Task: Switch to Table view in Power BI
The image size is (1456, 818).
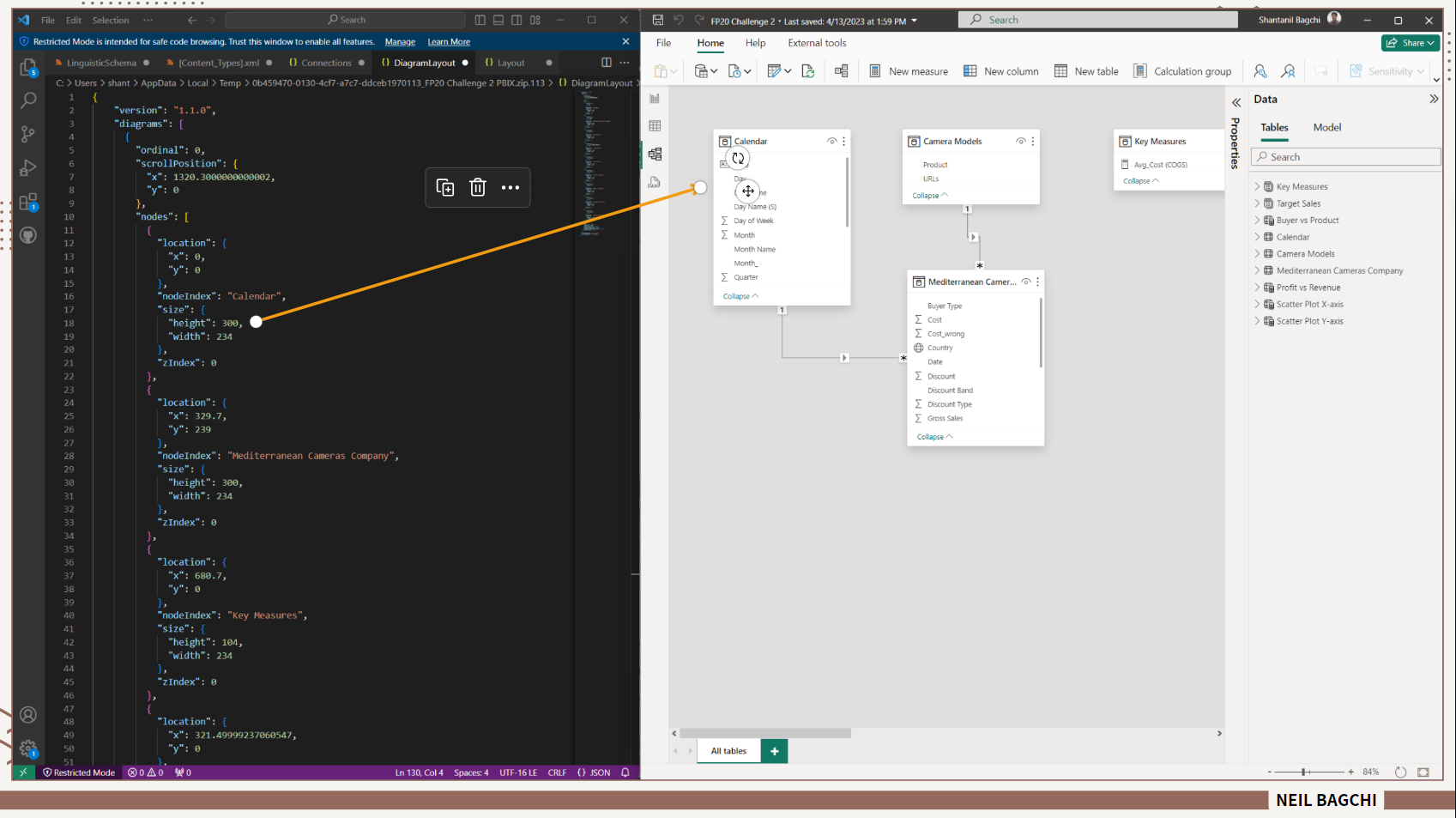Action: click(655, 126)
